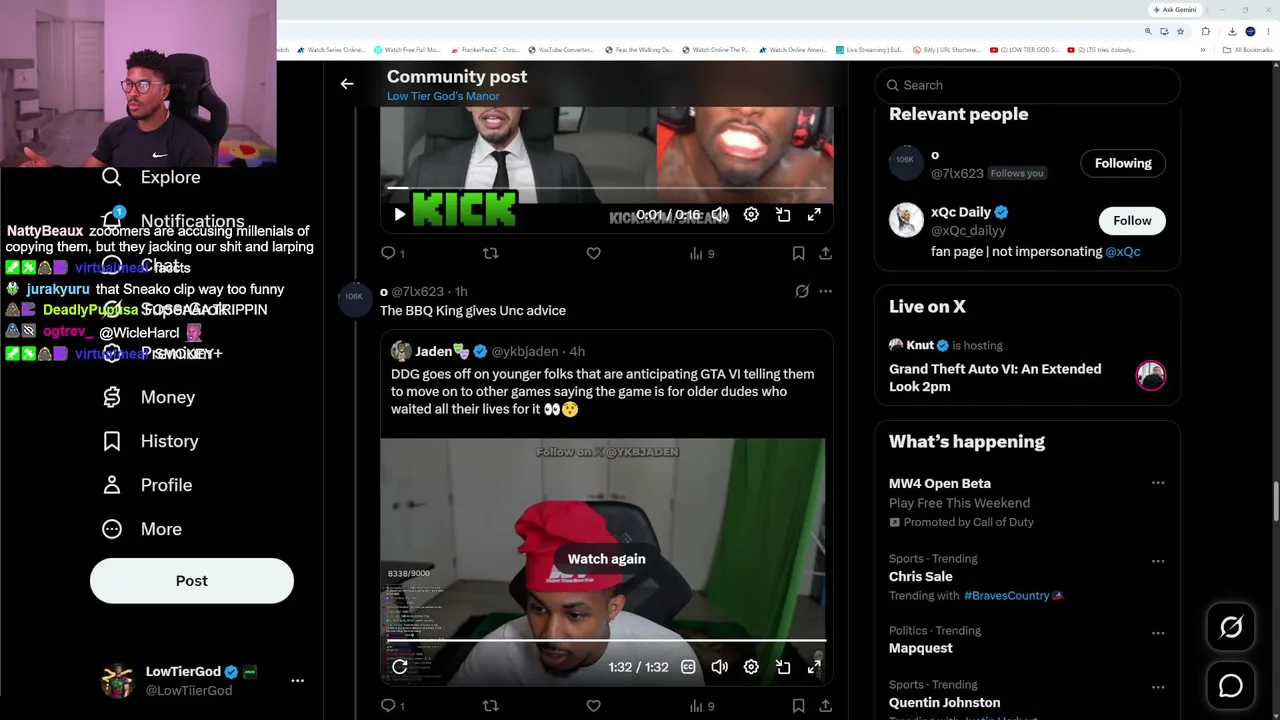Viewport: 1280px width, 720px height.
Task: Open Profile in the sidebar
Action: pyautogui.click(x=147, y=485)
